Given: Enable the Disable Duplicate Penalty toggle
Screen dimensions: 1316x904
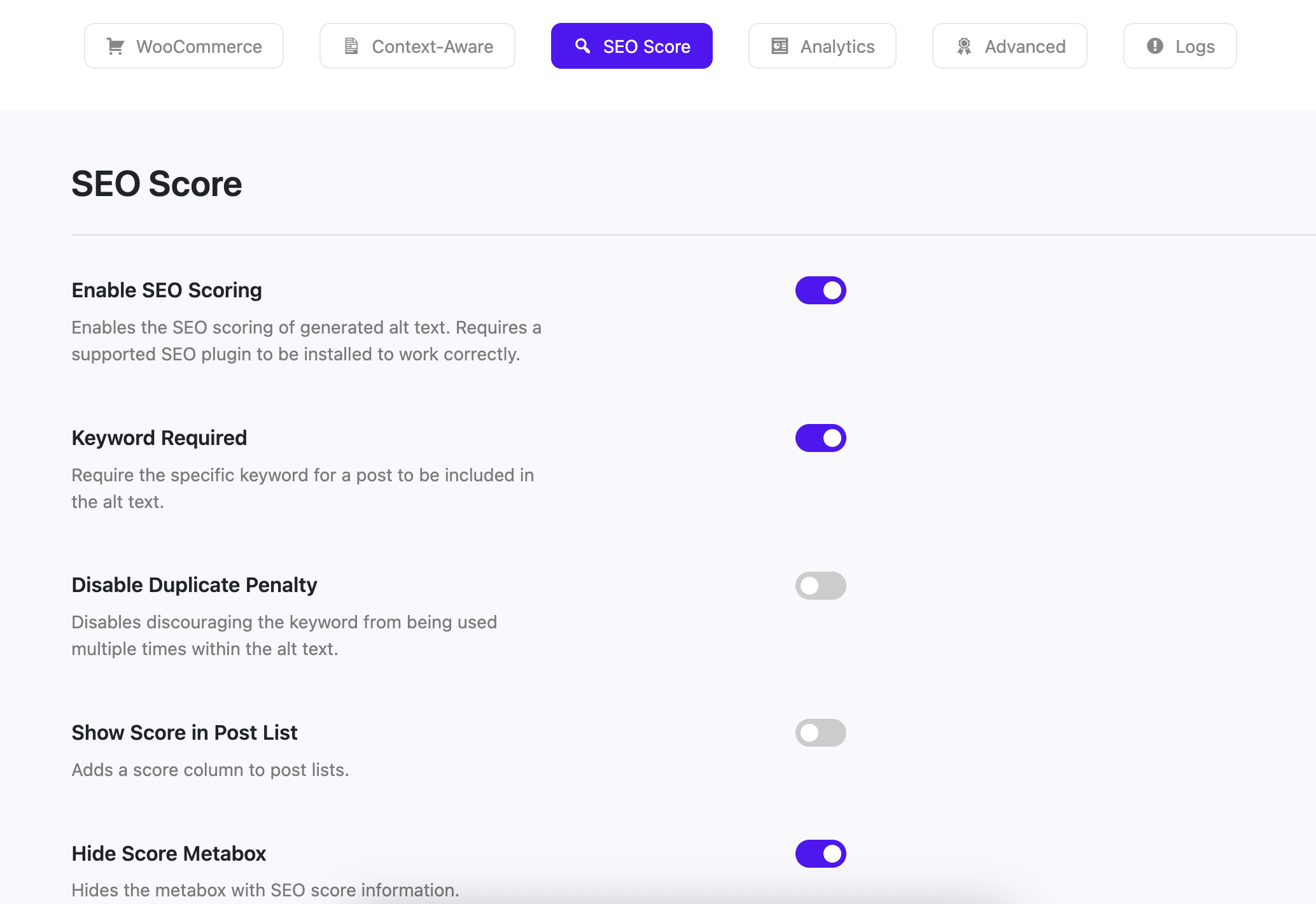Looking at the screenshot, I should [820, 586].
